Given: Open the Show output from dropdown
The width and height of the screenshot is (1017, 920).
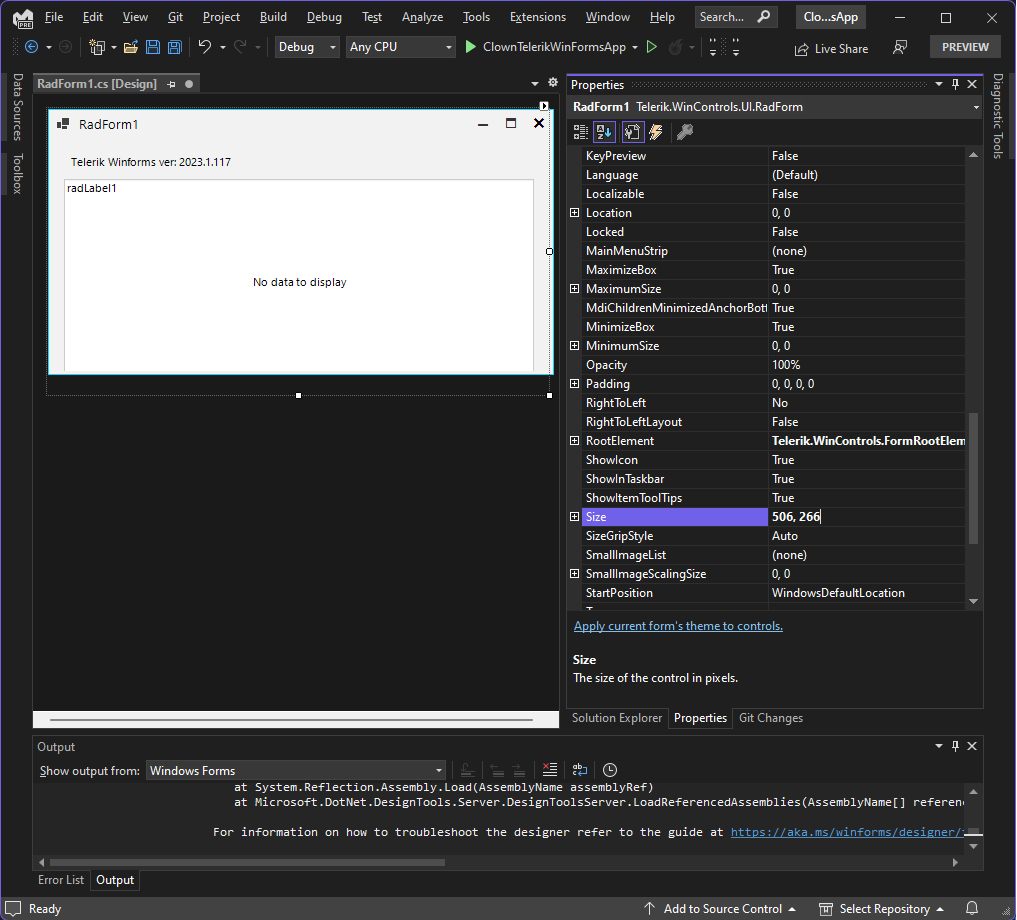Looking at the screenshot, I should tap(296, 770).
